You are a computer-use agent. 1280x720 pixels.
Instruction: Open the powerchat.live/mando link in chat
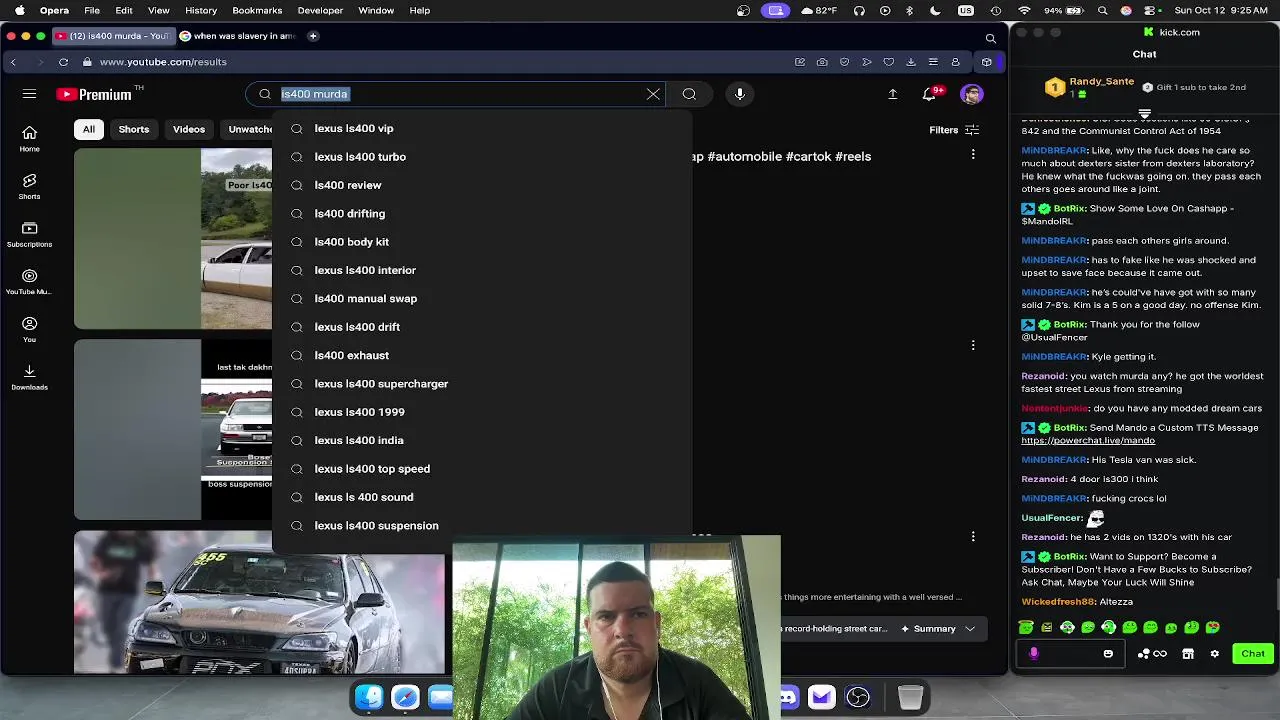click(1088, 440)
